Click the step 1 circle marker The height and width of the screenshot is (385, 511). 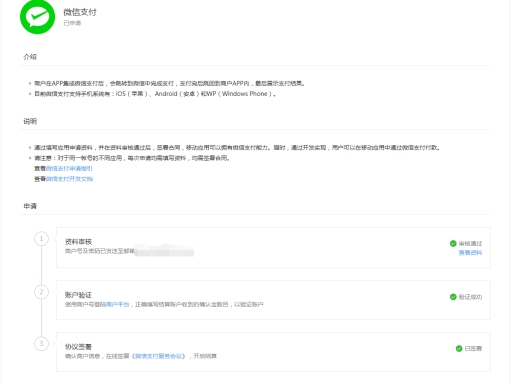41,239
